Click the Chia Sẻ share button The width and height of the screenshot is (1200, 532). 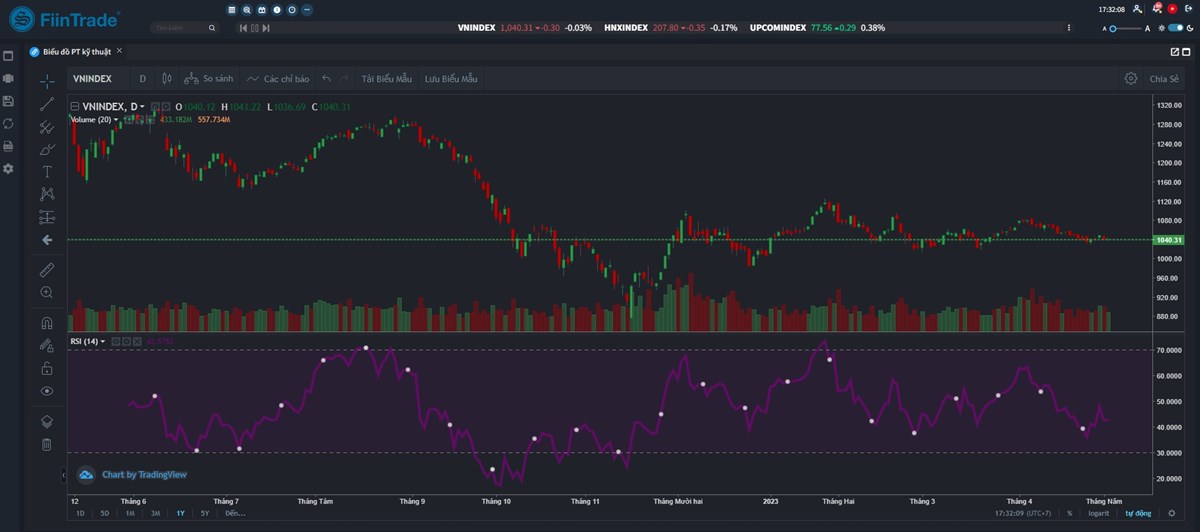(x=1164, y=78)
